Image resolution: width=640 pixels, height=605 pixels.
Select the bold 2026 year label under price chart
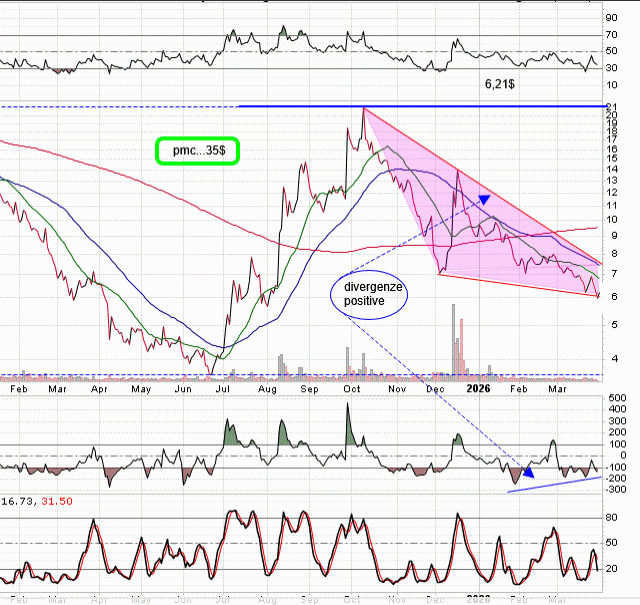point(479,388)
